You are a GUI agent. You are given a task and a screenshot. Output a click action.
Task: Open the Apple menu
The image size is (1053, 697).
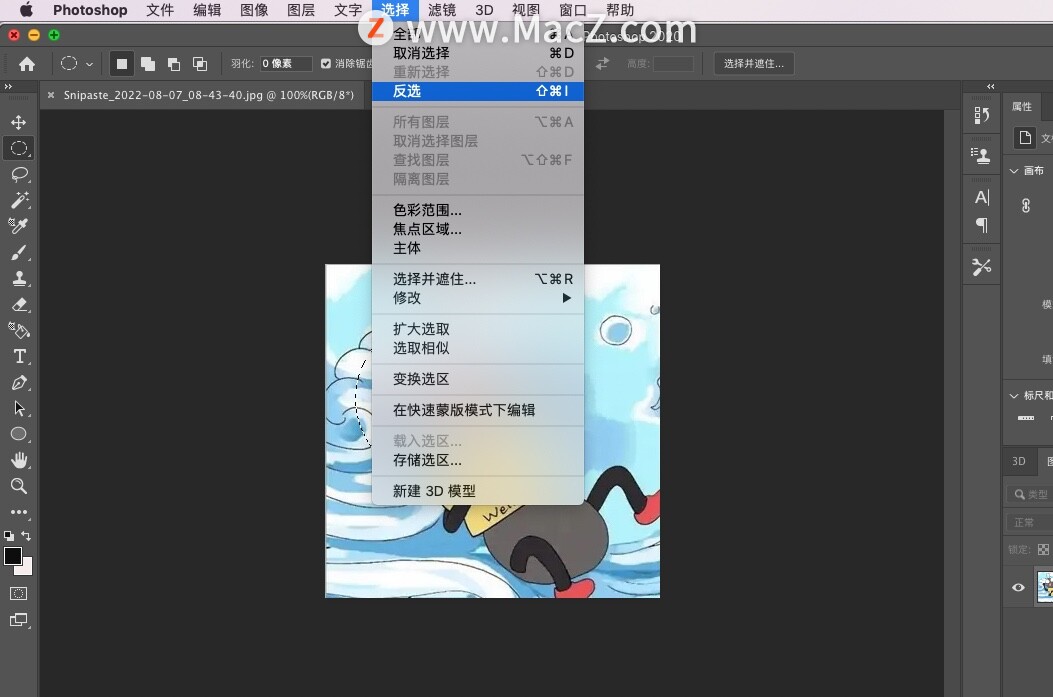coord(26,10)
